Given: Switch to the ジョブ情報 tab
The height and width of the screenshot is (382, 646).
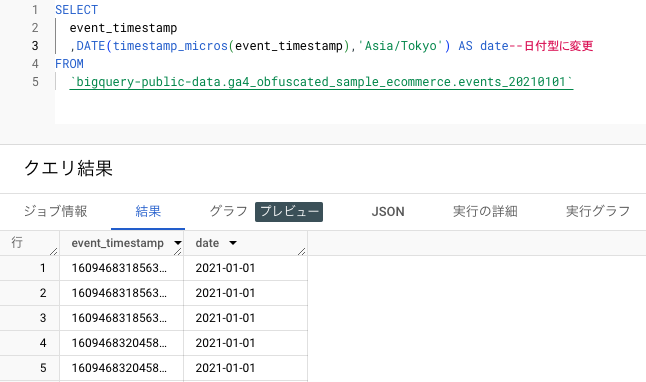Looking at the screenshot, I should (55, 211).
